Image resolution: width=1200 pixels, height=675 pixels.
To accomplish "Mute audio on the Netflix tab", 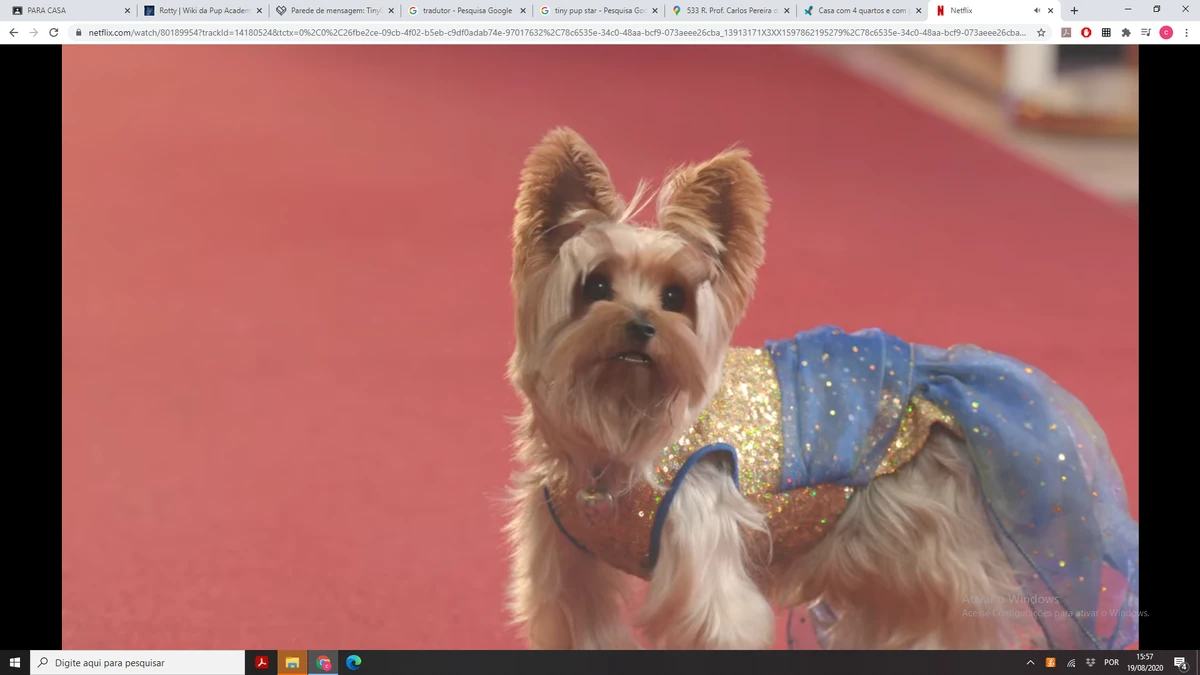I will 1037,10.
